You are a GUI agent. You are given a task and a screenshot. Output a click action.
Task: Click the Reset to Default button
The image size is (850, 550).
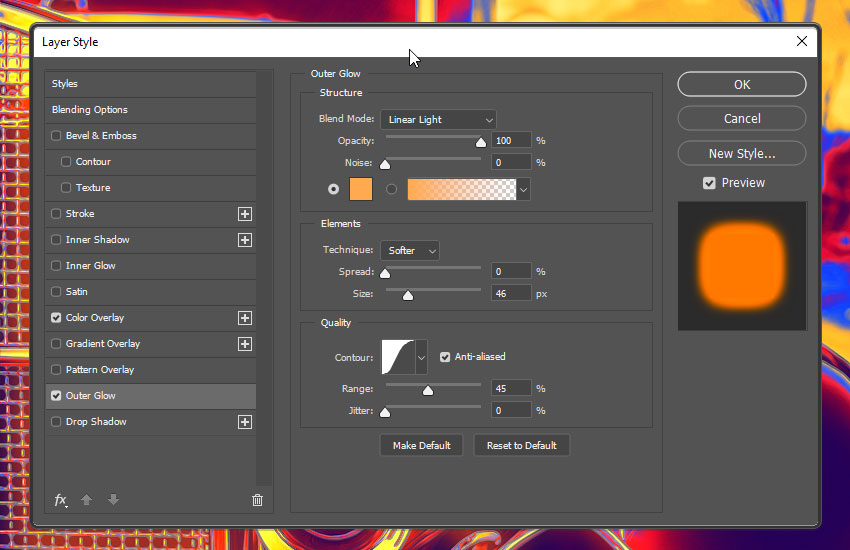pyautogui.click(x=521, y=445)
